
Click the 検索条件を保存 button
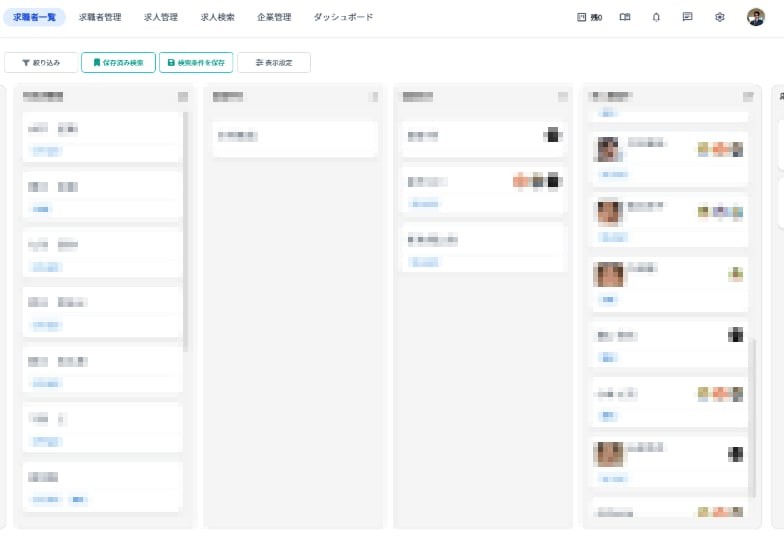196,62
